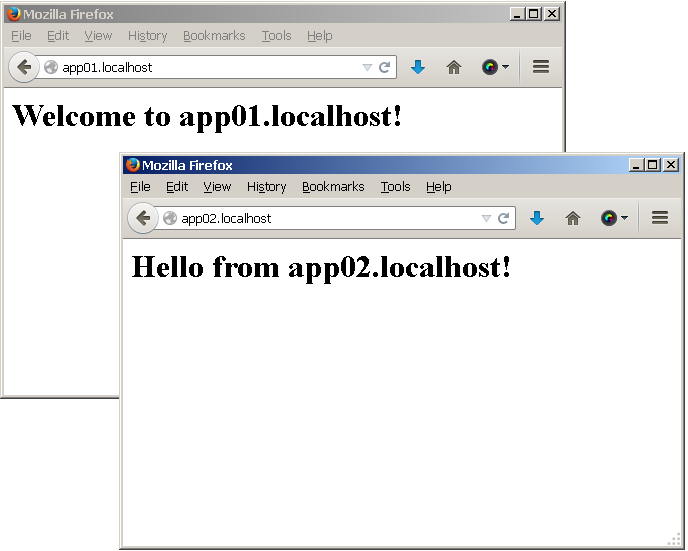
Task: Go to Home in app01 window
Action: (454, 67)
